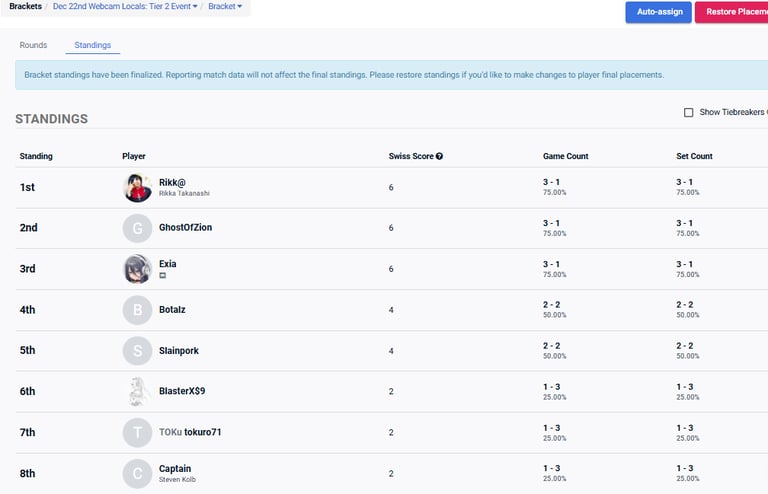Viewport: 768px width, 494px height.
Task: Open Botalz player name
Action: 172,310
